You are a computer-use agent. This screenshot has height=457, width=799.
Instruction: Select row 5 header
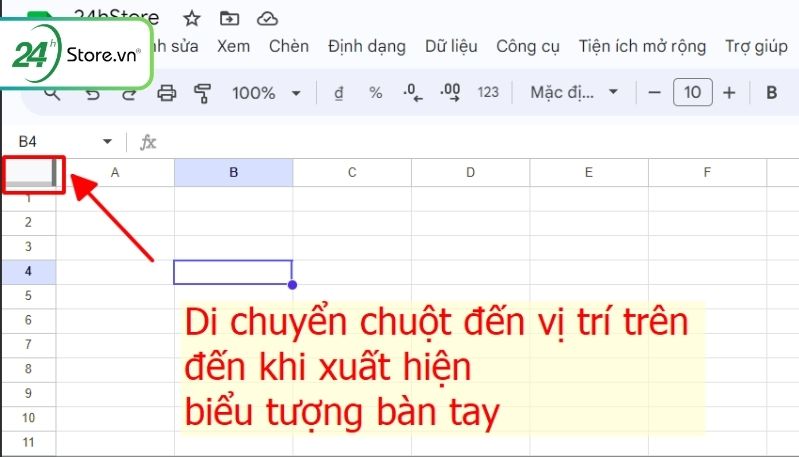tap(29, 295)
